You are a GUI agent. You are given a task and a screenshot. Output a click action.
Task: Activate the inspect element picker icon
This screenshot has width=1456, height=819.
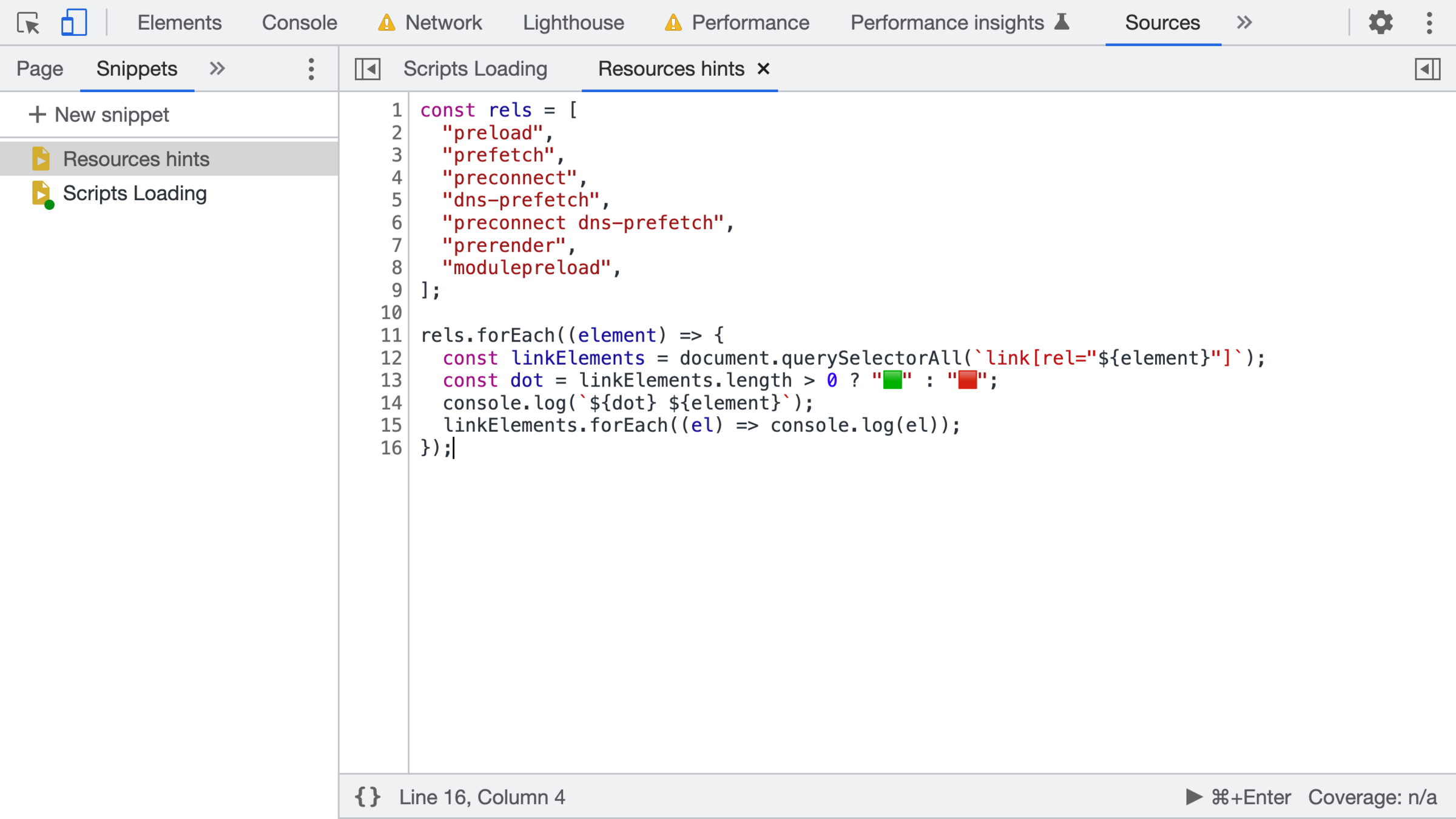[28, 23]
